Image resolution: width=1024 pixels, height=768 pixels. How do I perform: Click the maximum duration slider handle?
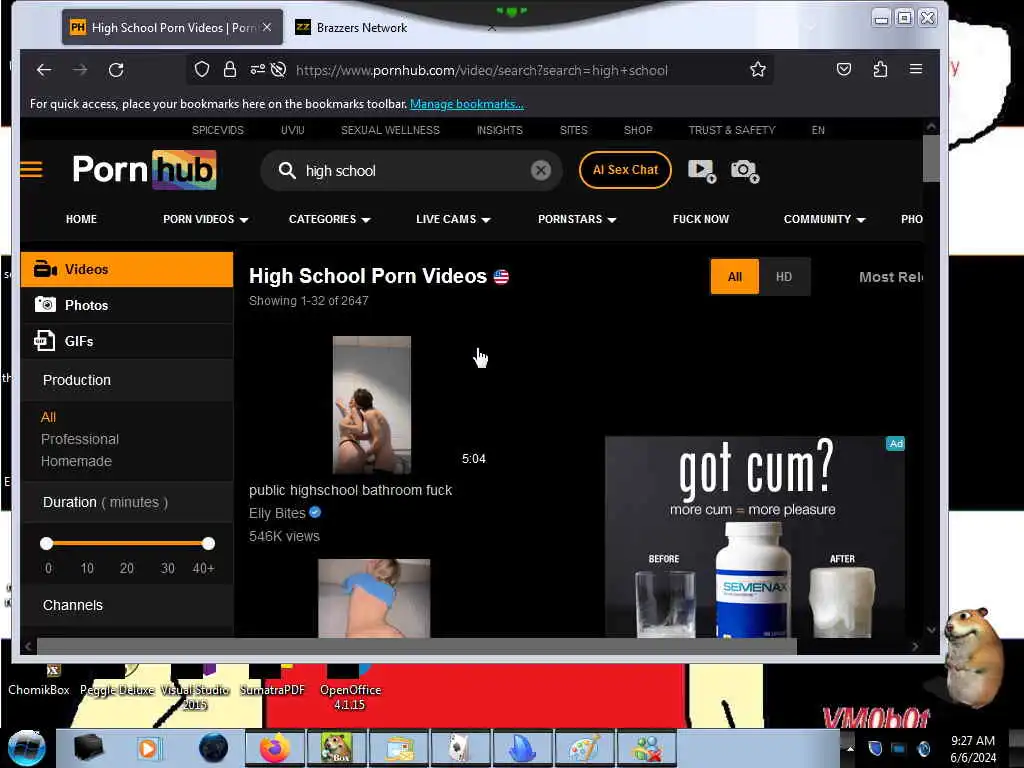point(208,543)
